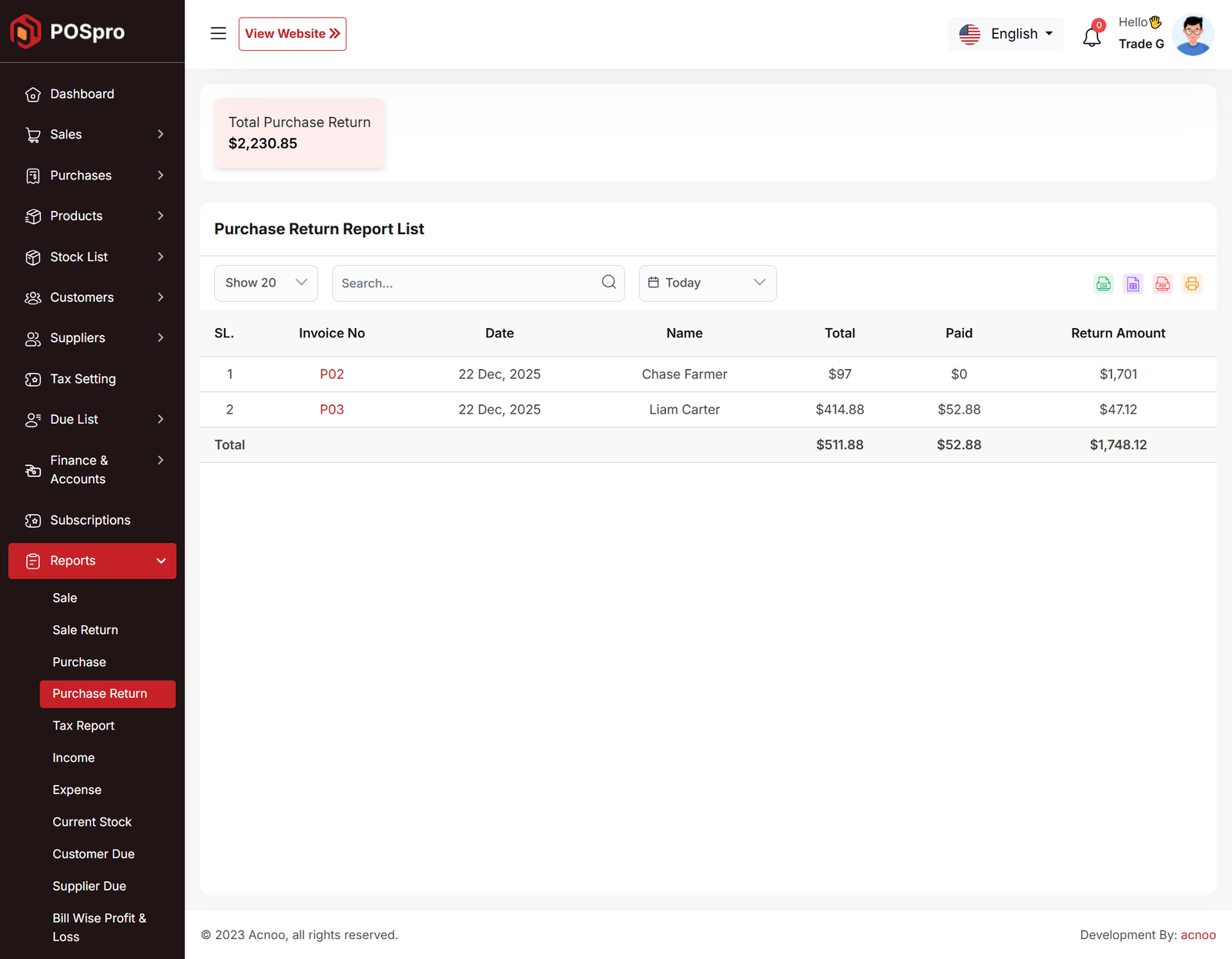This screenshot has height=959, width=1232.
Task: Open the Show 20 rows dropdown
Action: 266,283
